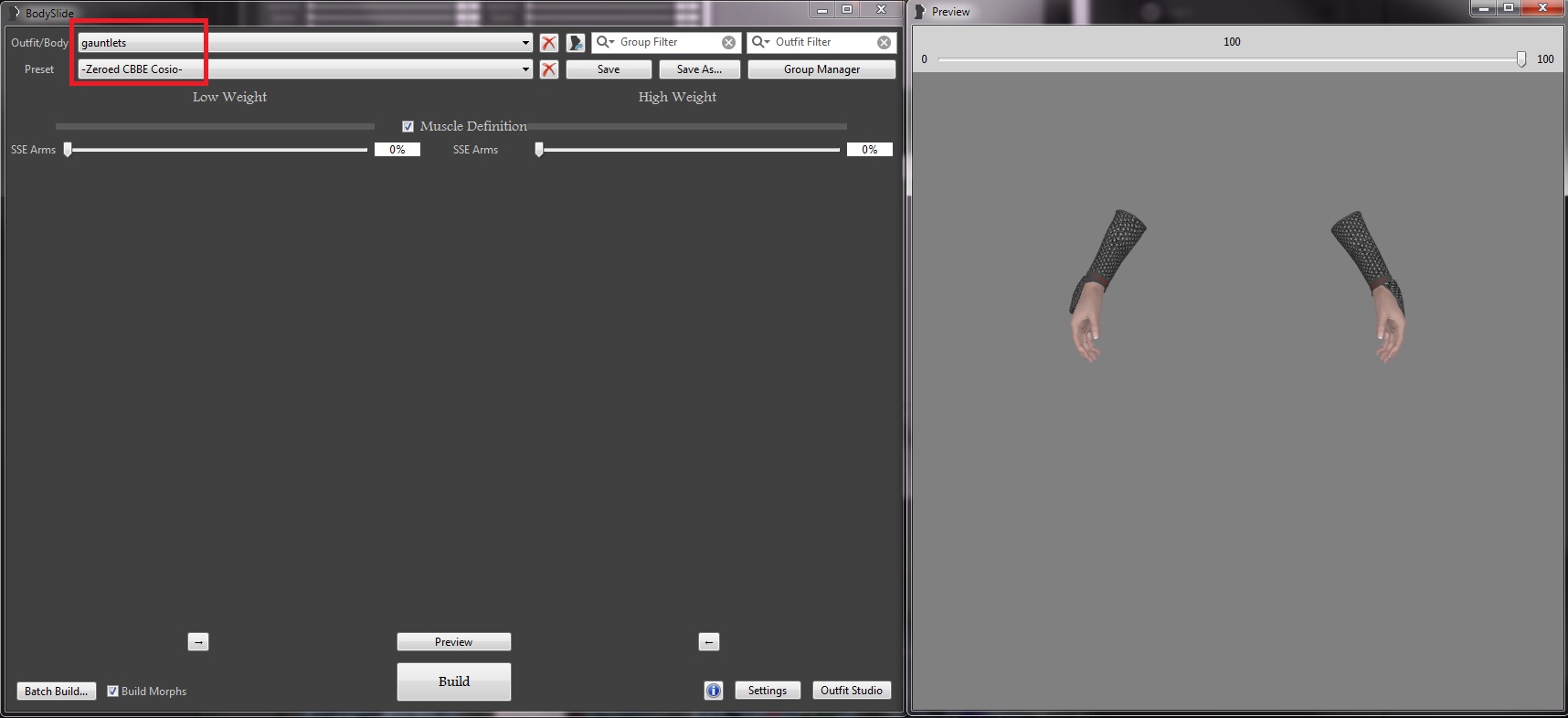Screen dimensions: 1568x718
Task: Click the Save preset button
Action: click(x=609, y=69)
